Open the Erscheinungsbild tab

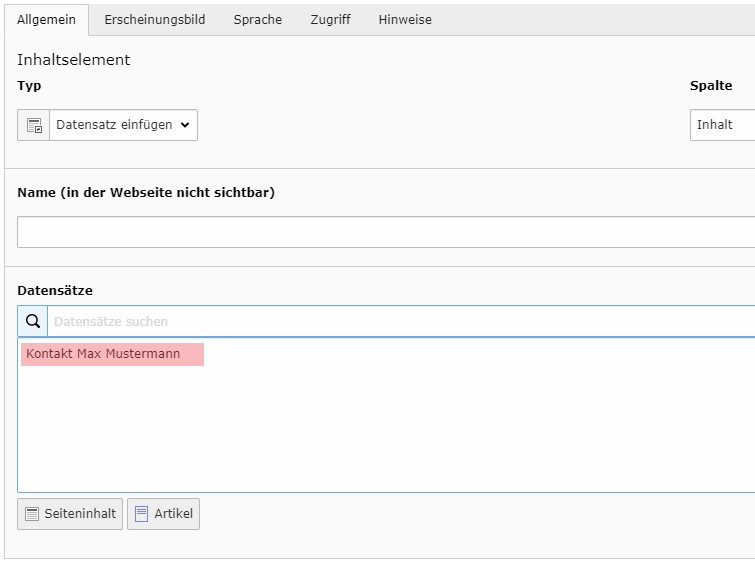(x=154, y=20)
